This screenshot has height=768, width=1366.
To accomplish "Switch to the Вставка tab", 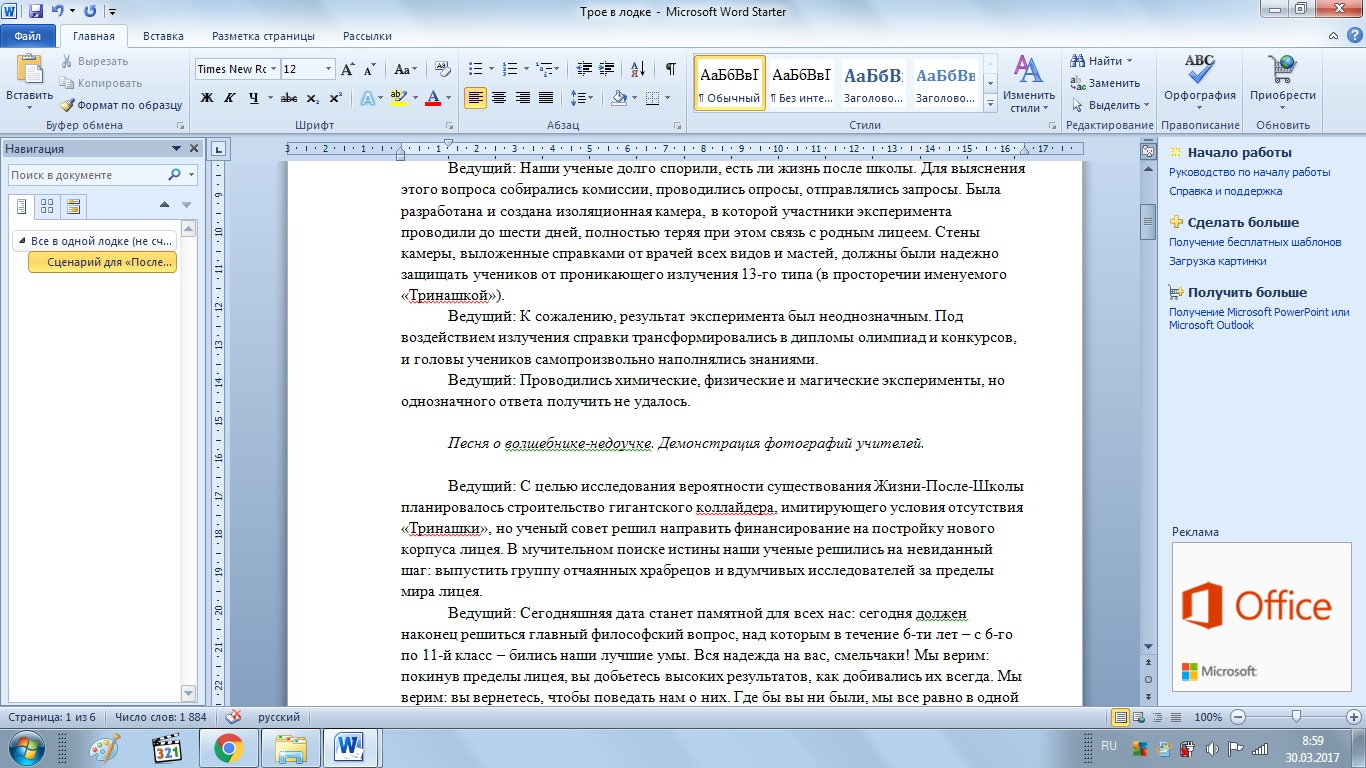I will click(x=163, y=36).
